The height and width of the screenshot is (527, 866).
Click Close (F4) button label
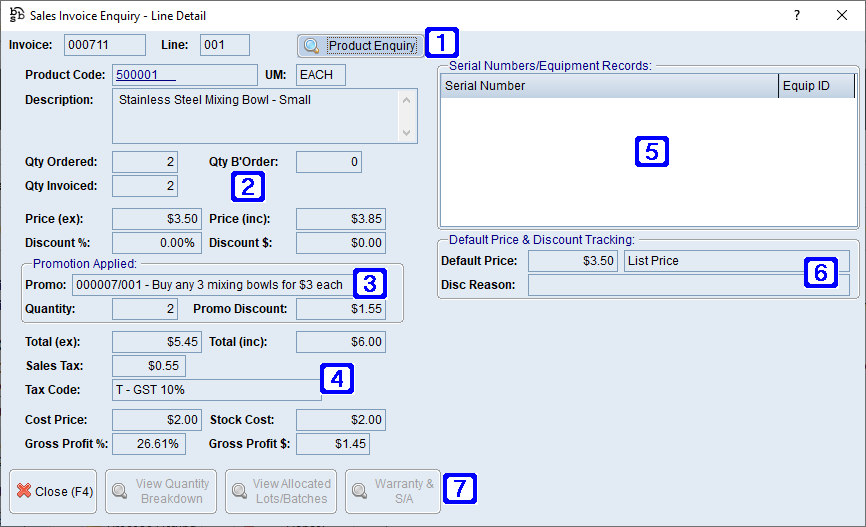coord(64,491)
